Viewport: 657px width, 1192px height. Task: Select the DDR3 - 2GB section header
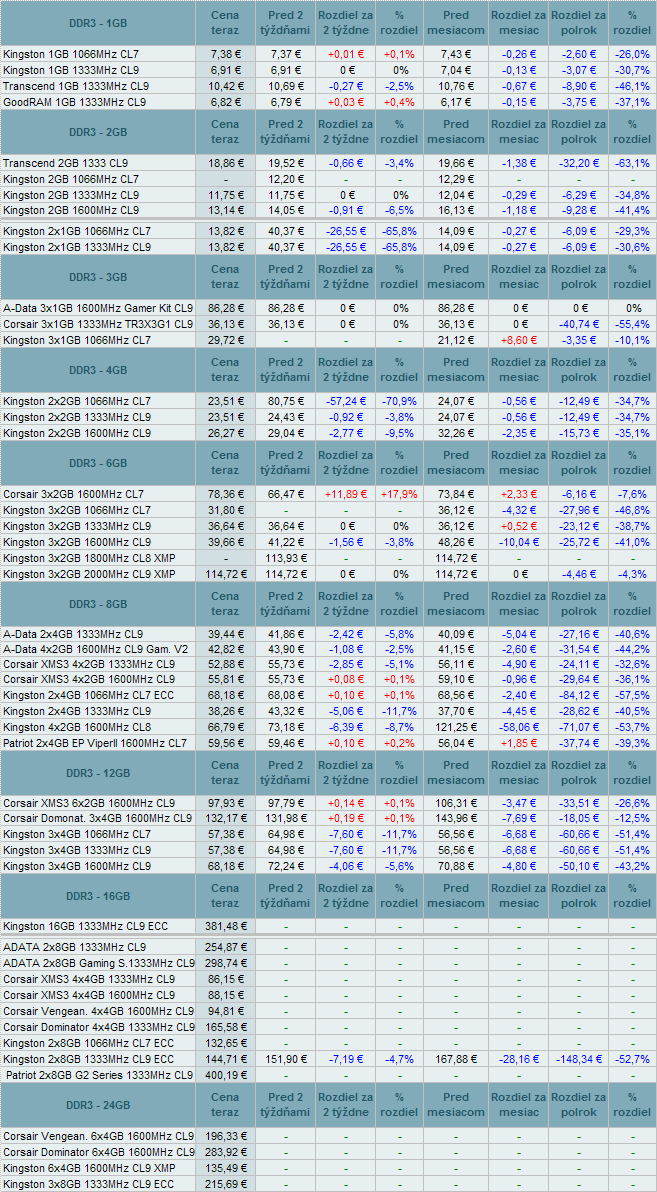pos(97,132)
